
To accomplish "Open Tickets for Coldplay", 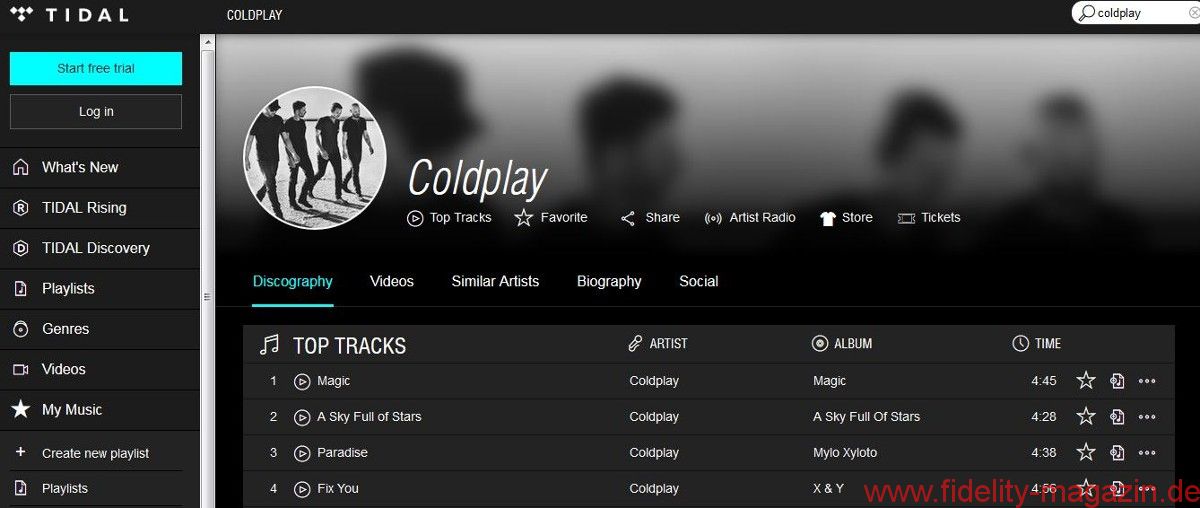I will click(906, 218).
